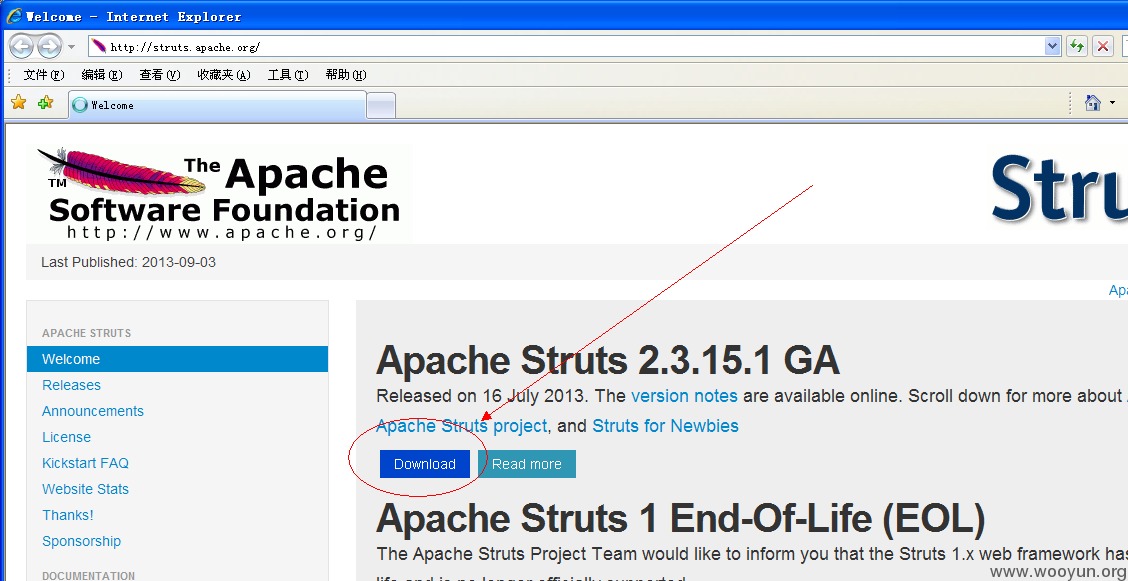Click the blue Download button
The image size is (1128, 581).
[424, 464]
